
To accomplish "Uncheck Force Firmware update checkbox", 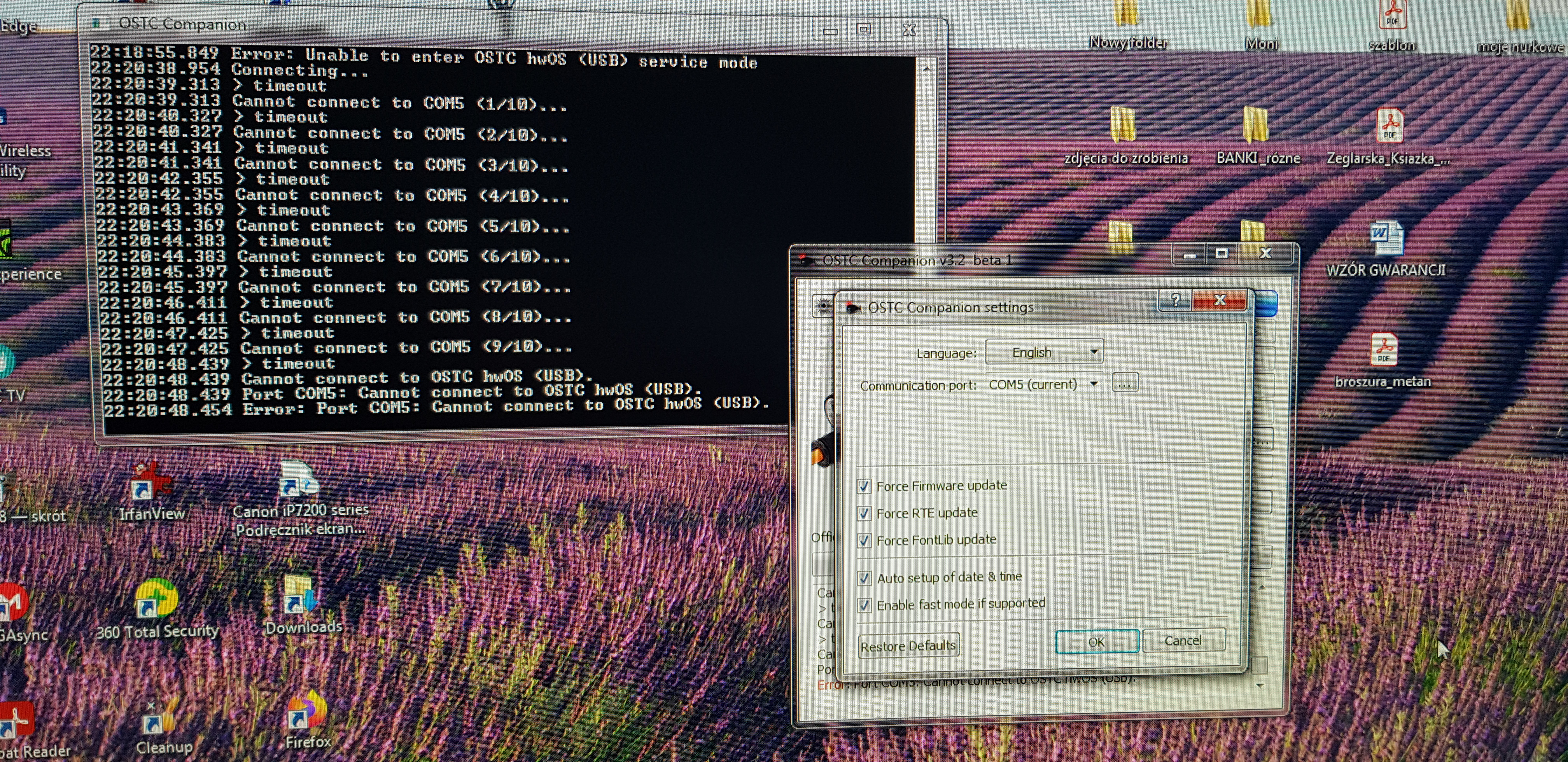I will pos(864,486).
